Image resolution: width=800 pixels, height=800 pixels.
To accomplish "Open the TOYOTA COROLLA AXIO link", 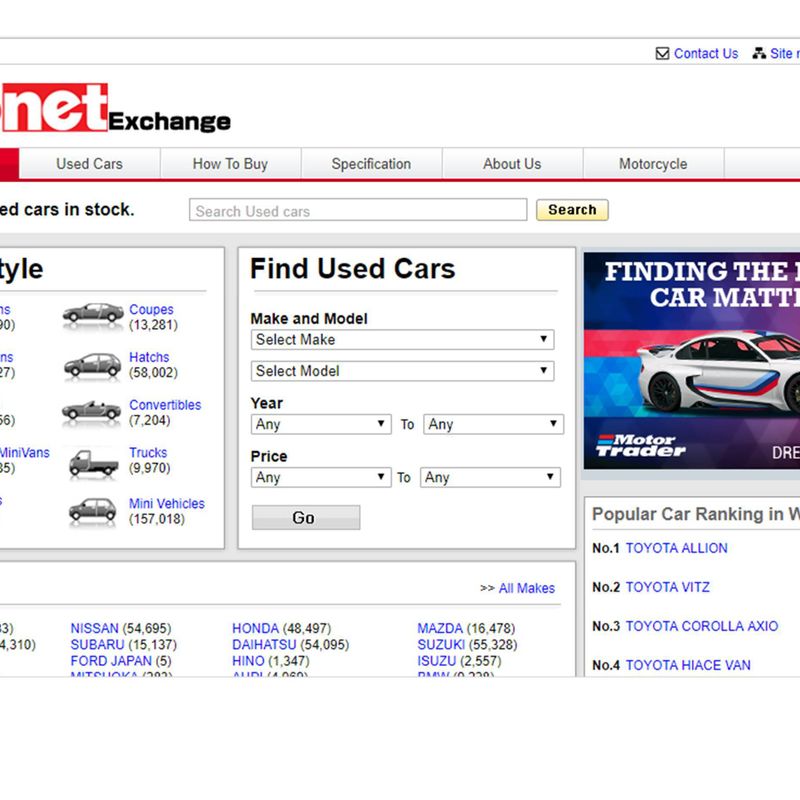I will click(702, 626).
